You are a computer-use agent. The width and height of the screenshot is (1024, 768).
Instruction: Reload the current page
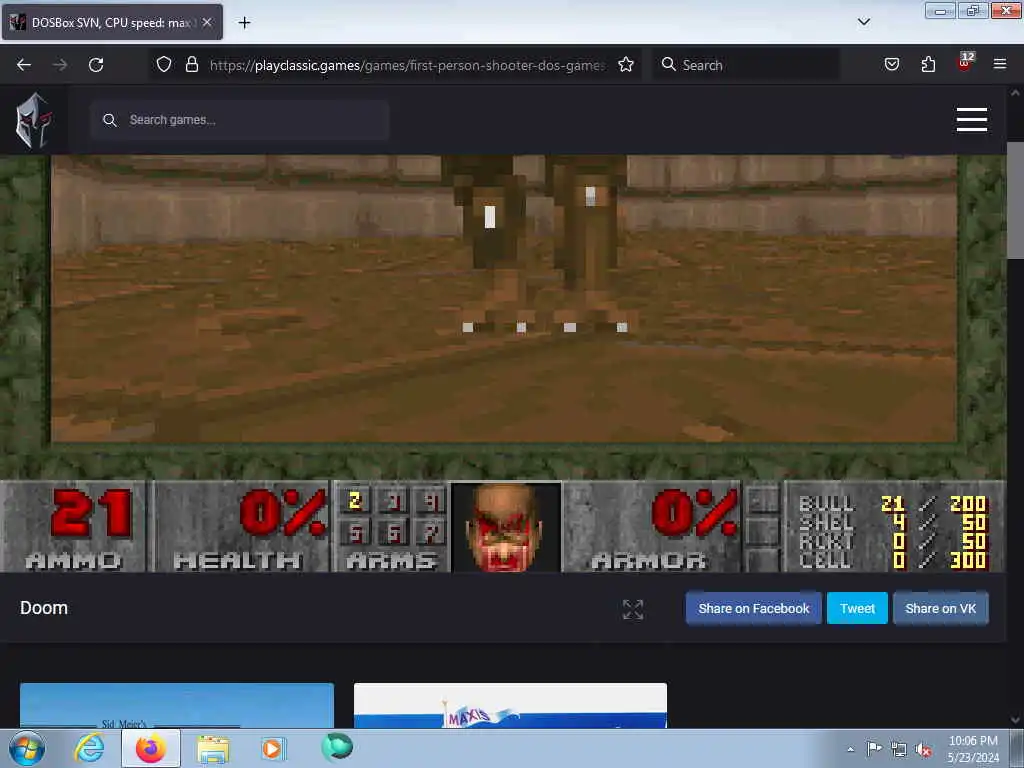click(x=96, y=65)
